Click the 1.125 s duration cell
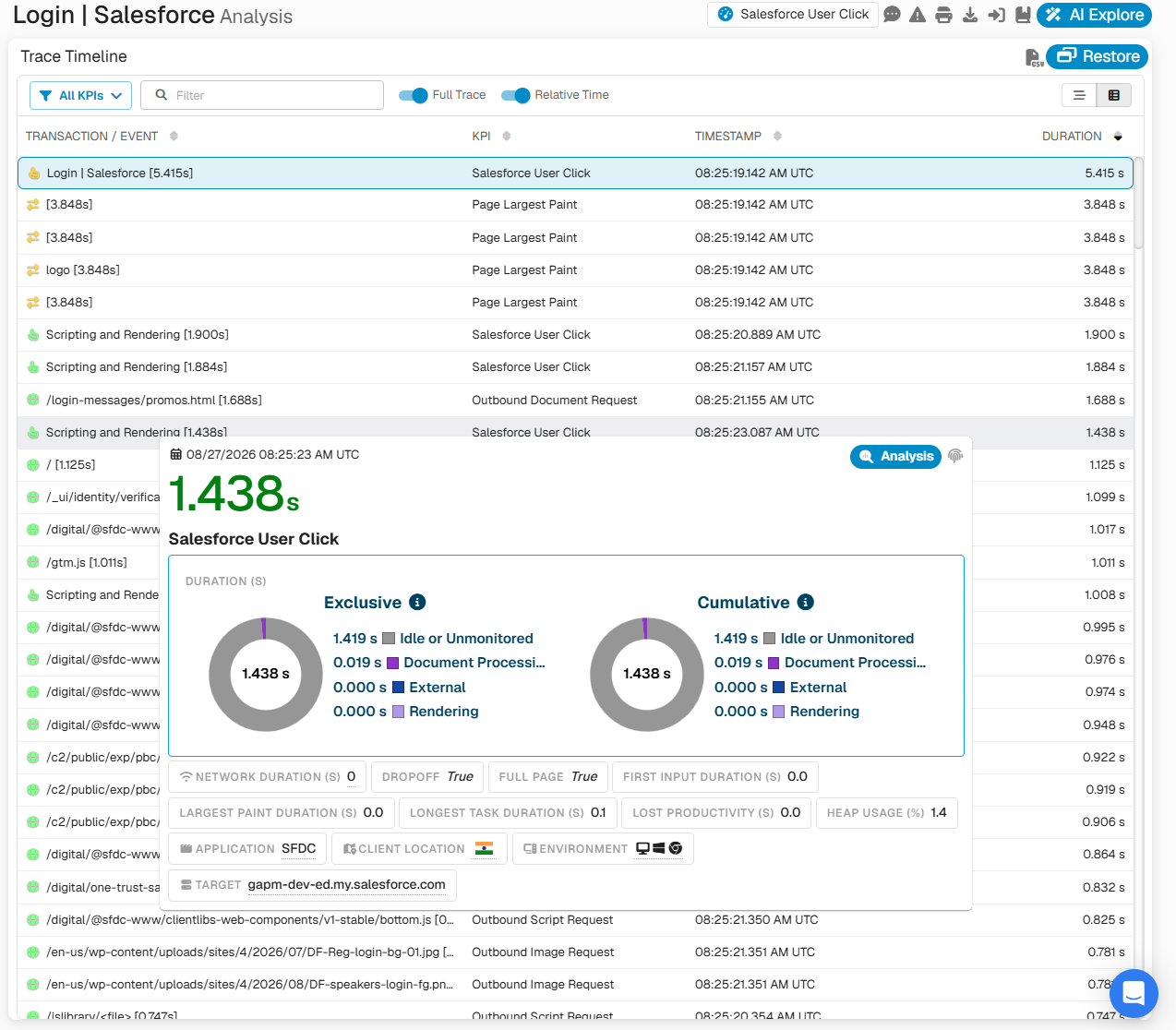 point(1107,465)
